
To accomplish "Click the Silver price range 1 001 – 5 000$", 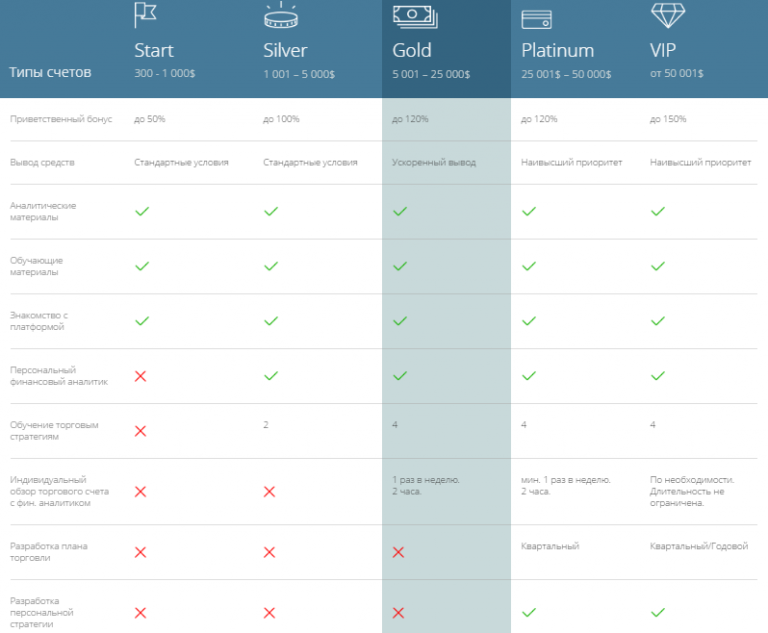I will (299, 74).
